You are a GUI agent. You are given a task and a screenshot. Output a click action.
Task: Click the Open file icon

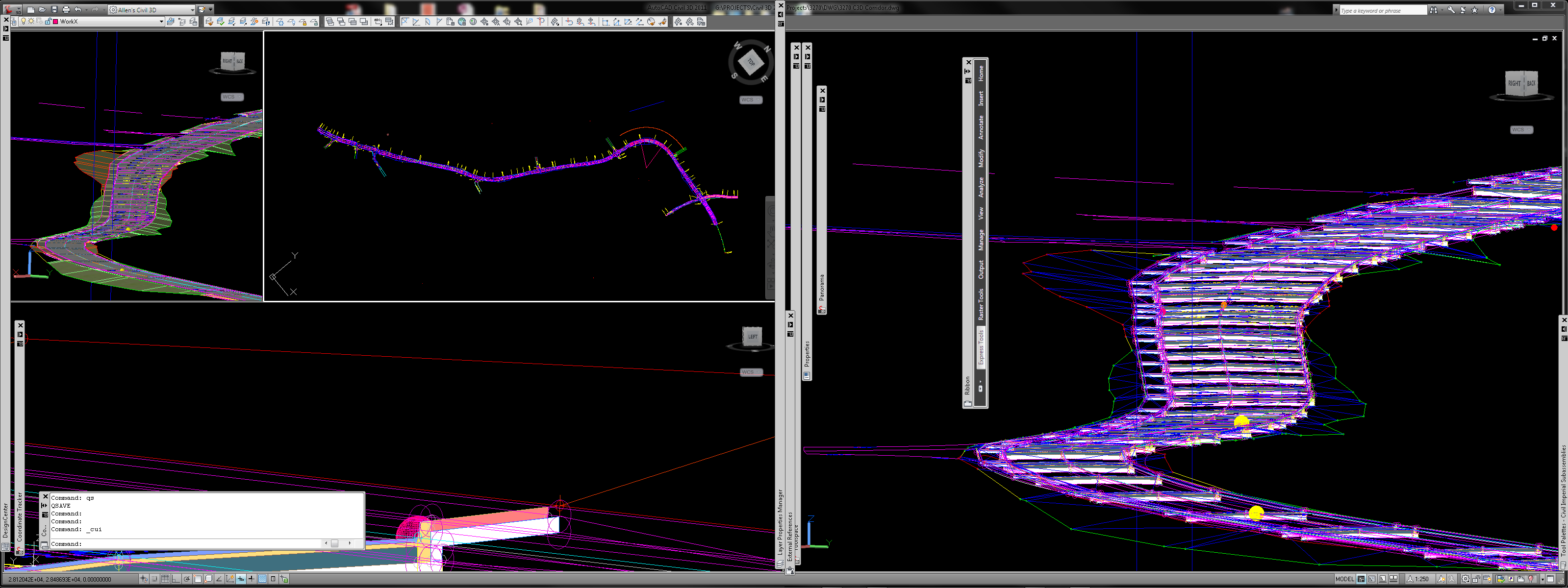click(43, 10)
